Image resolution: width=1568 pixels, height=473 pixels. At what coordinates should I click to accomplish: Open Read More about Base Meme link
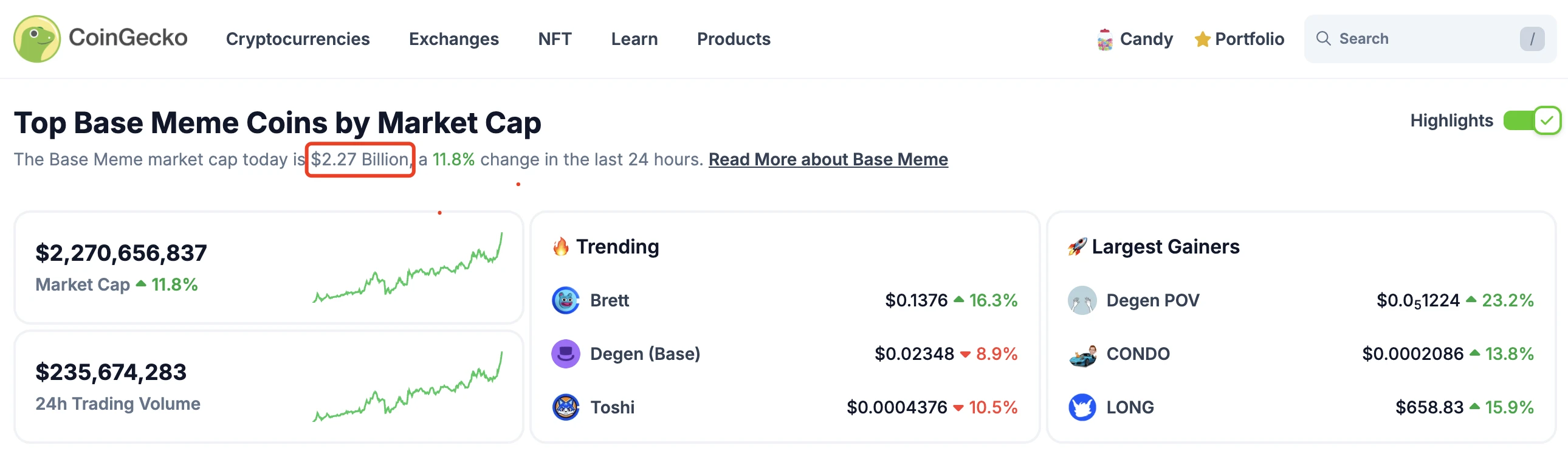click(828, 159)
